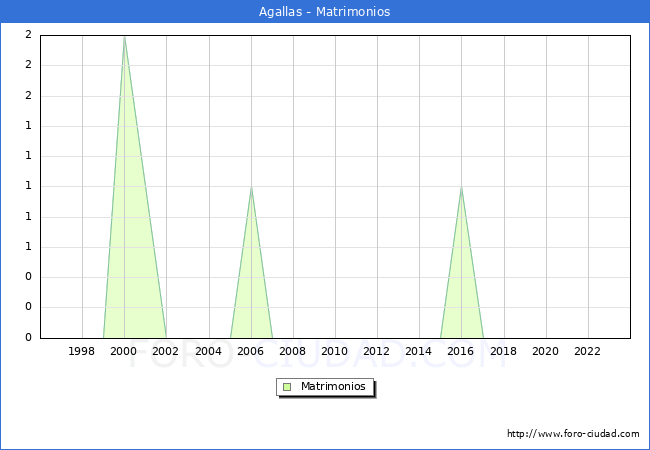This screenshot has height=450, width=650.
Task: Click the 2000 x-axis year label
Action: (124, 351)
